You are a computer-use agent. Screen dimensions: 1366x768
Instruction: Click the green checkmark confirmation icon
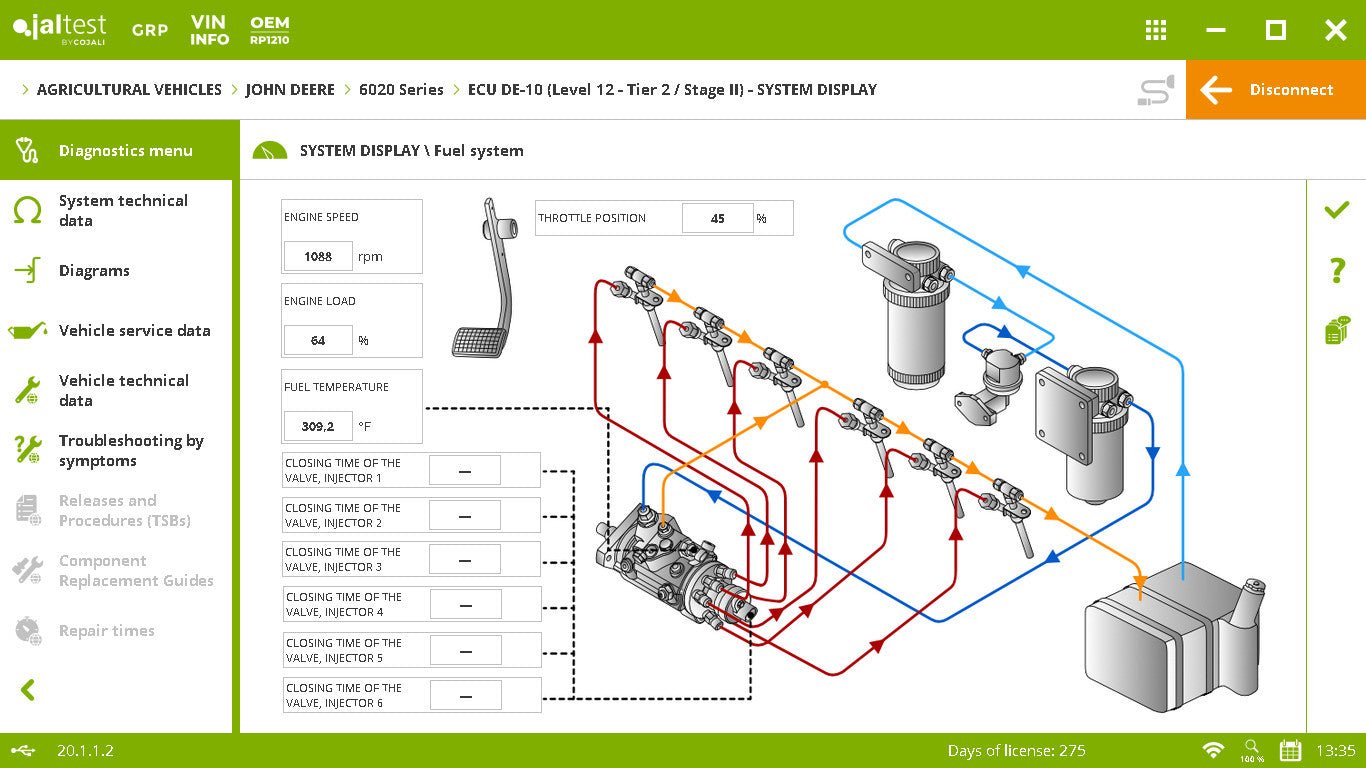[x=1337, y=210]
